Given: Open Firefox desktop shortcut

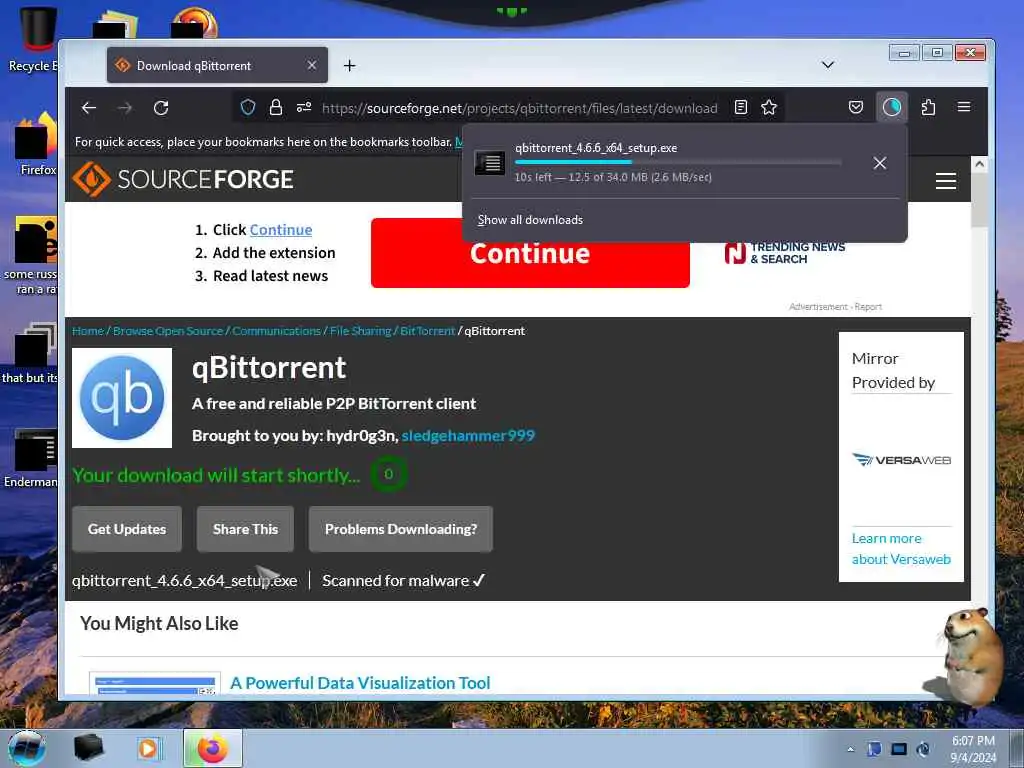Looking at the screenshot, I should (36, 144).
